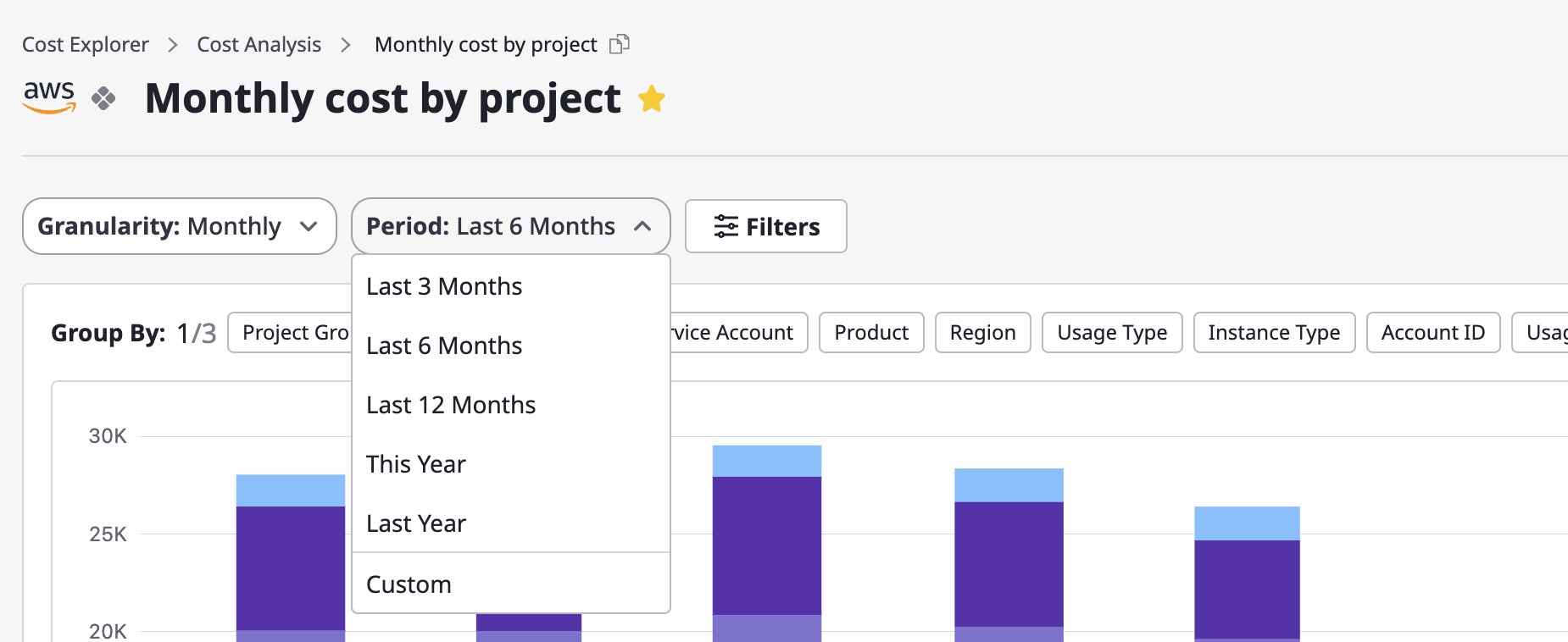Image resolution: width=1568 pixels, height=642 pixels.
Task: Click the diamond-shaped icon beside AWS logo
Action: [x=103, y=98]
